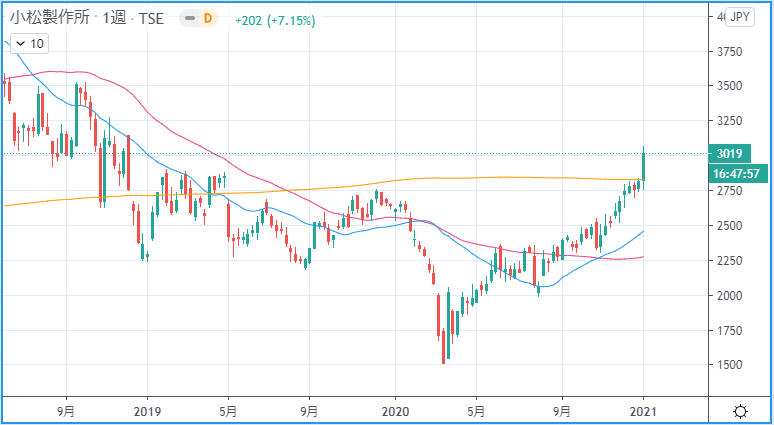Click the 2021 label on time axis
This screenshot has height=425, width=774.
pyautogui.click(x=643, y=410)
